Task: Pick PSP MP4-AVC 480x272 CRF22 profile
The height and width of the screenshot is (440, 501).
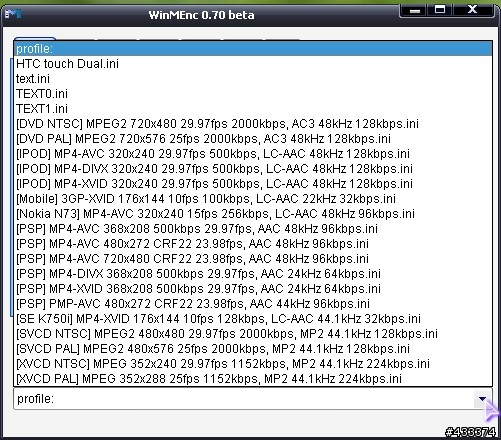Action: [253, 244]
